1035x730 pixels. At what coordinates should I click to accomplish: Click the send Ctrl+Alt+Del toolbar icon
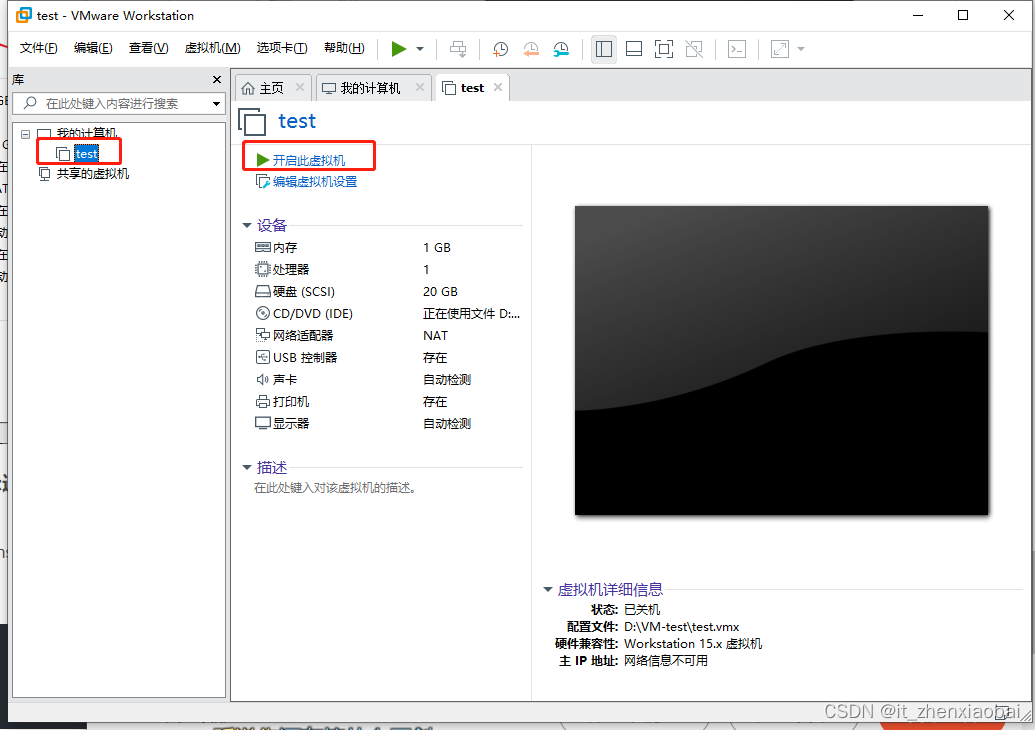[458, 49]
